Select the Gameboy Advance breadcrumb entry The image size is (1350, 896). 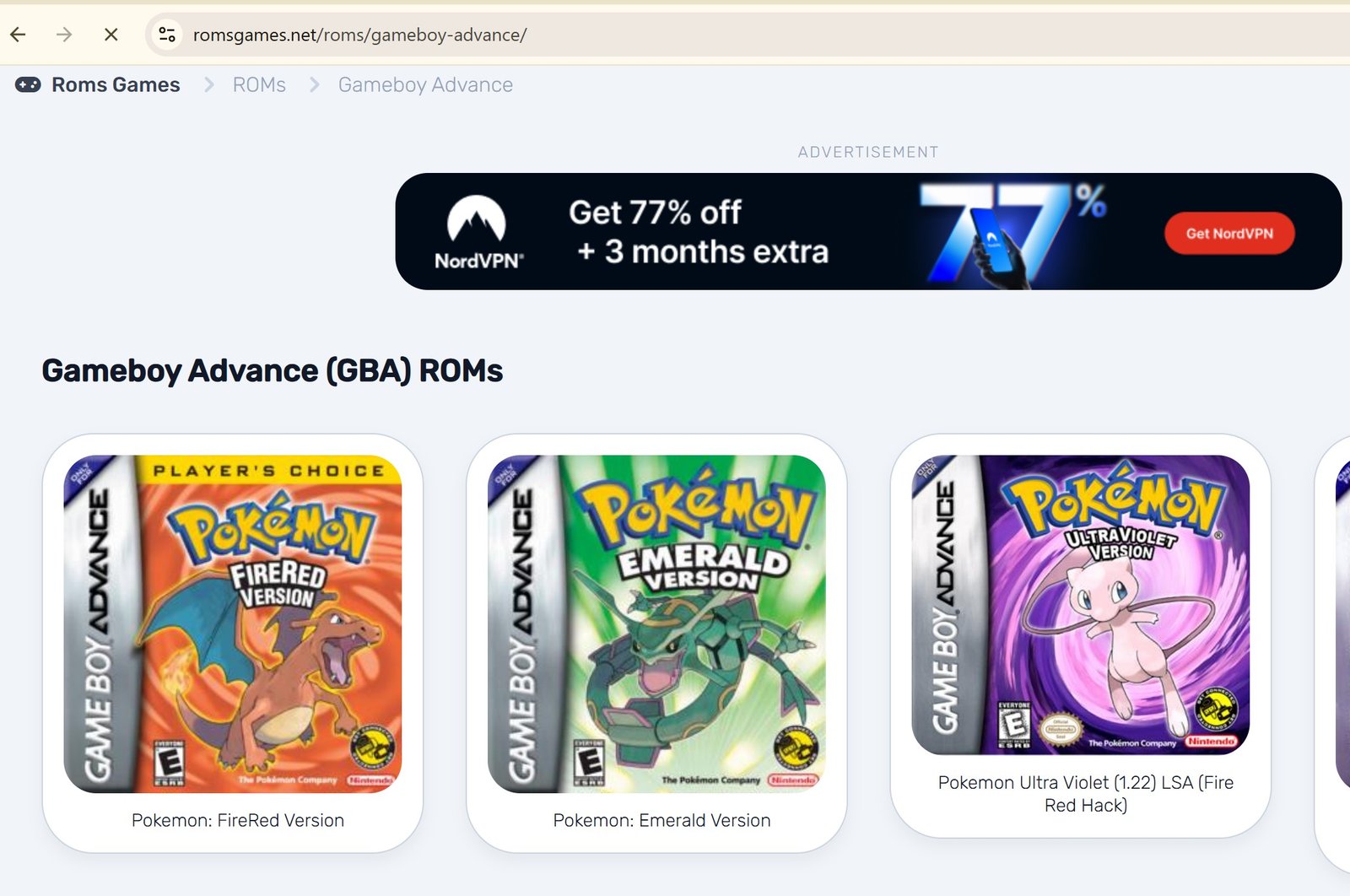click(424, 84)
